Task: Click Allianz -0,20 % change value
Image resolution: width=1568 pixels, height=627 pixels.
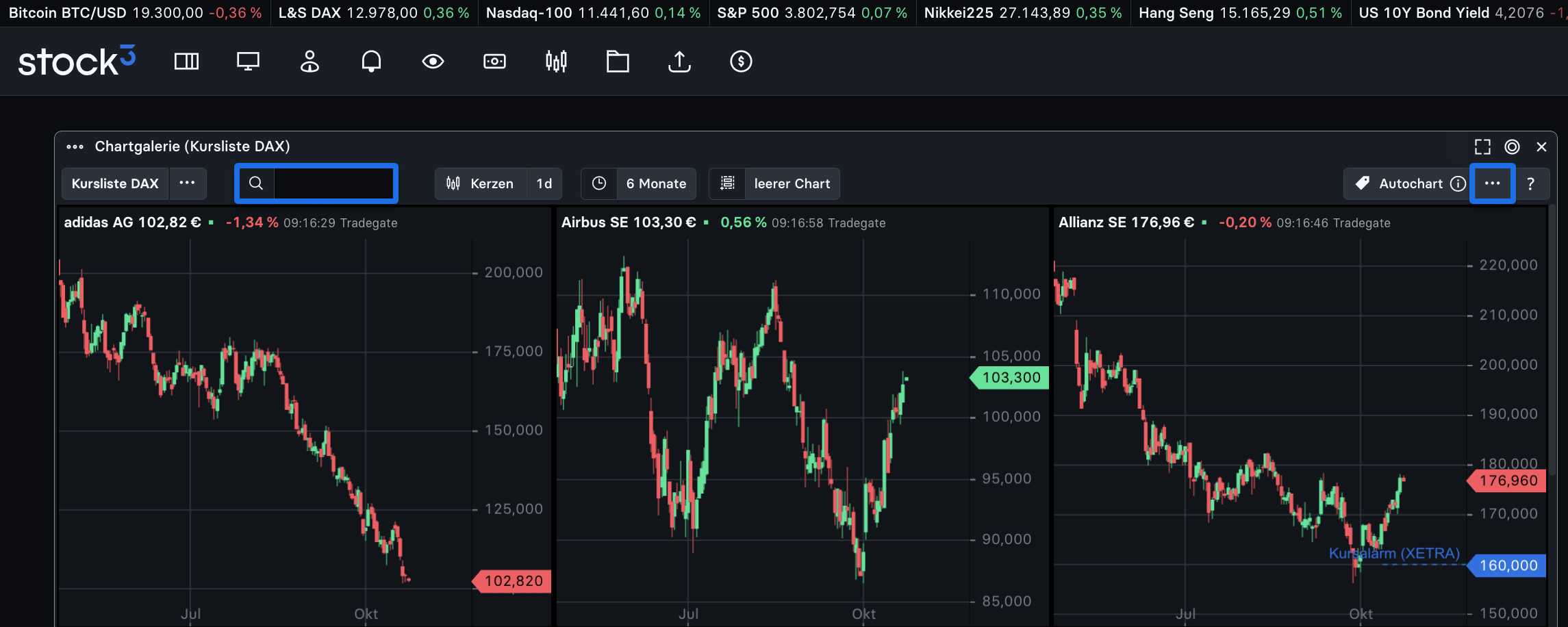Action: pyautogui.click(x=1245, y=222)
